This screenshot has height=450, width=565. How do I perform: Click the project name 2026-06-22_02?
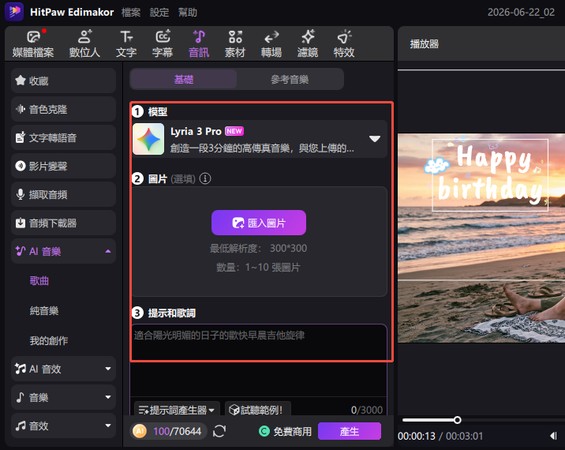pos(521,12)
